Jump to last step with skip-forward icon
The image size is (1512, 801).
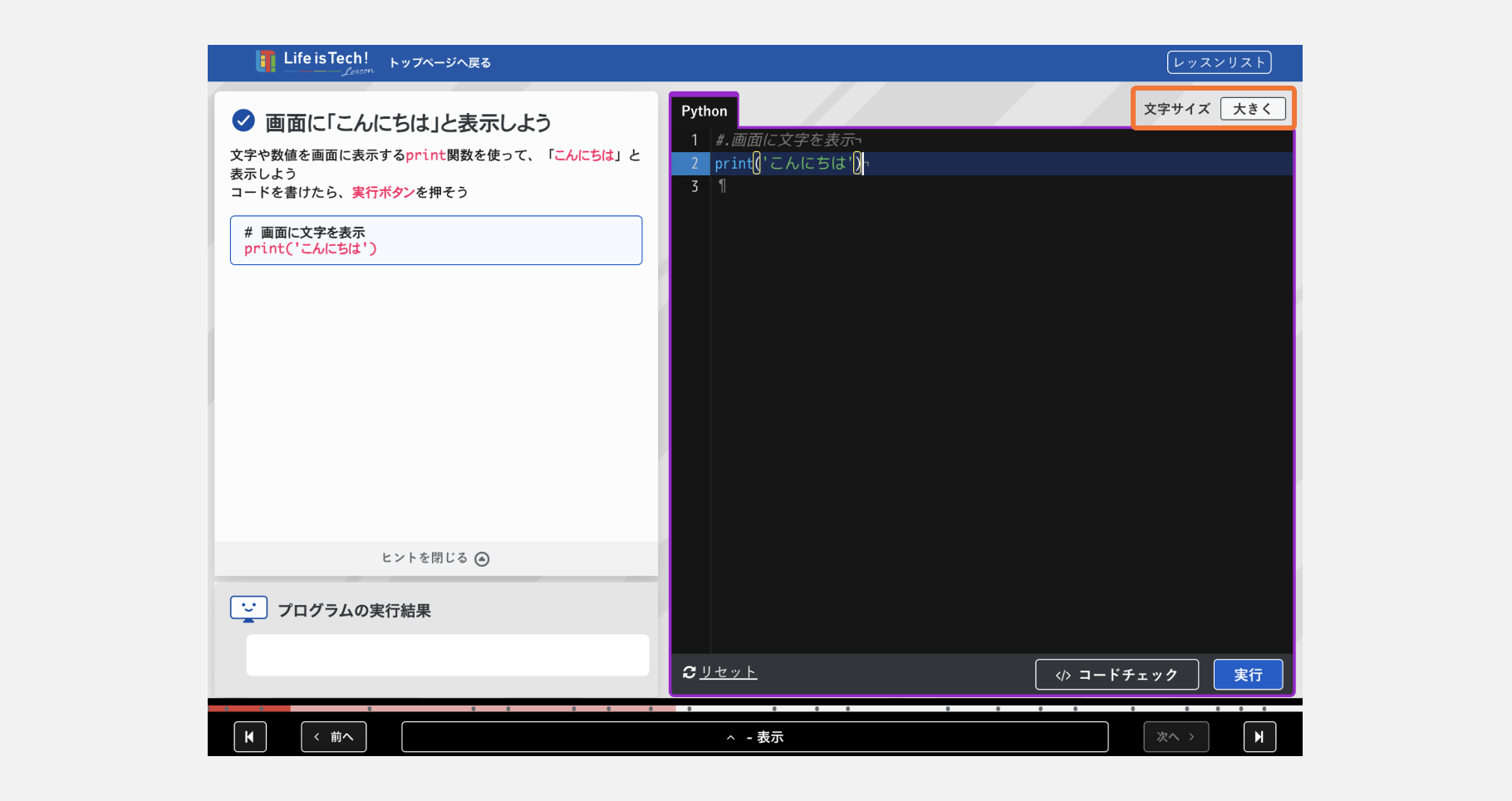1259,737
